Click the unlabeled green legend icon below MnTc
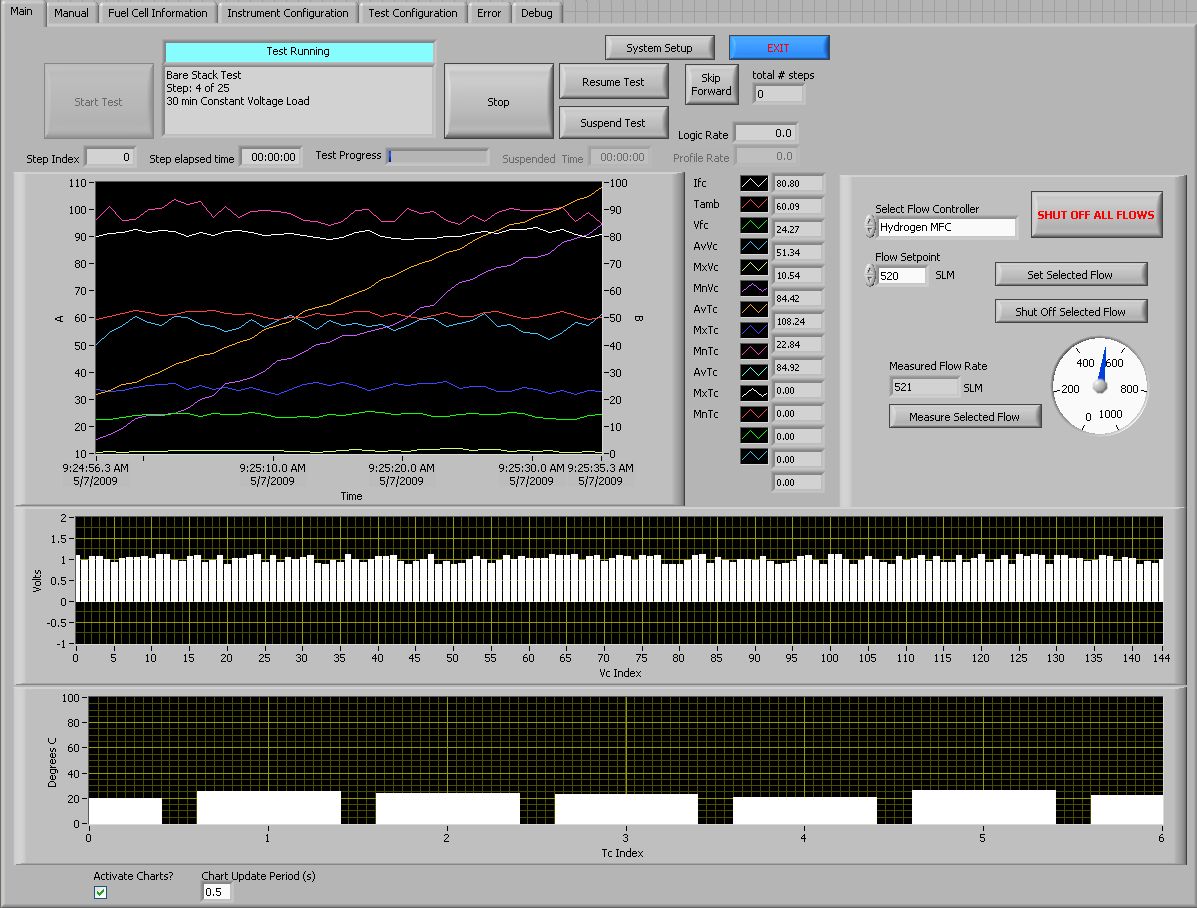Image resolution: width=1197 pixels, height=908 pixels. (x=753, y=435)
